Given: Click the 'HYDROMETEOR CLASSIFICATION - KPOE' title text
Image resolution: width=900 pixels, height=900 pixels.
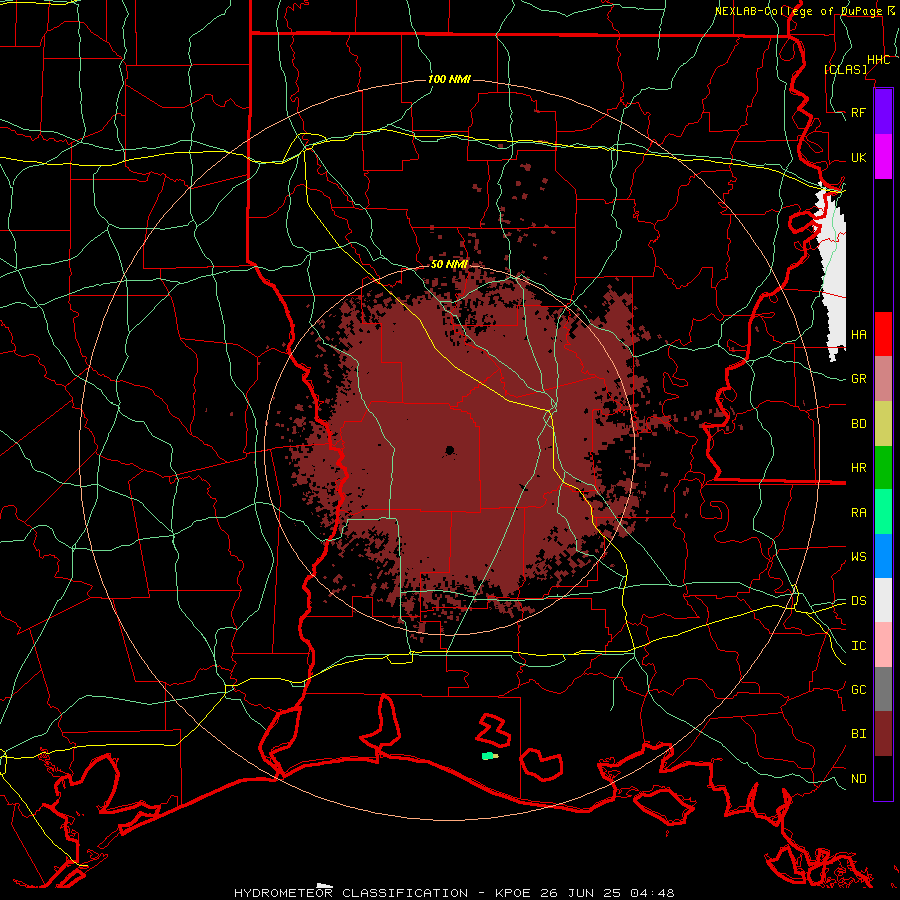Looking at the screenshot, I should coord(381,893).
